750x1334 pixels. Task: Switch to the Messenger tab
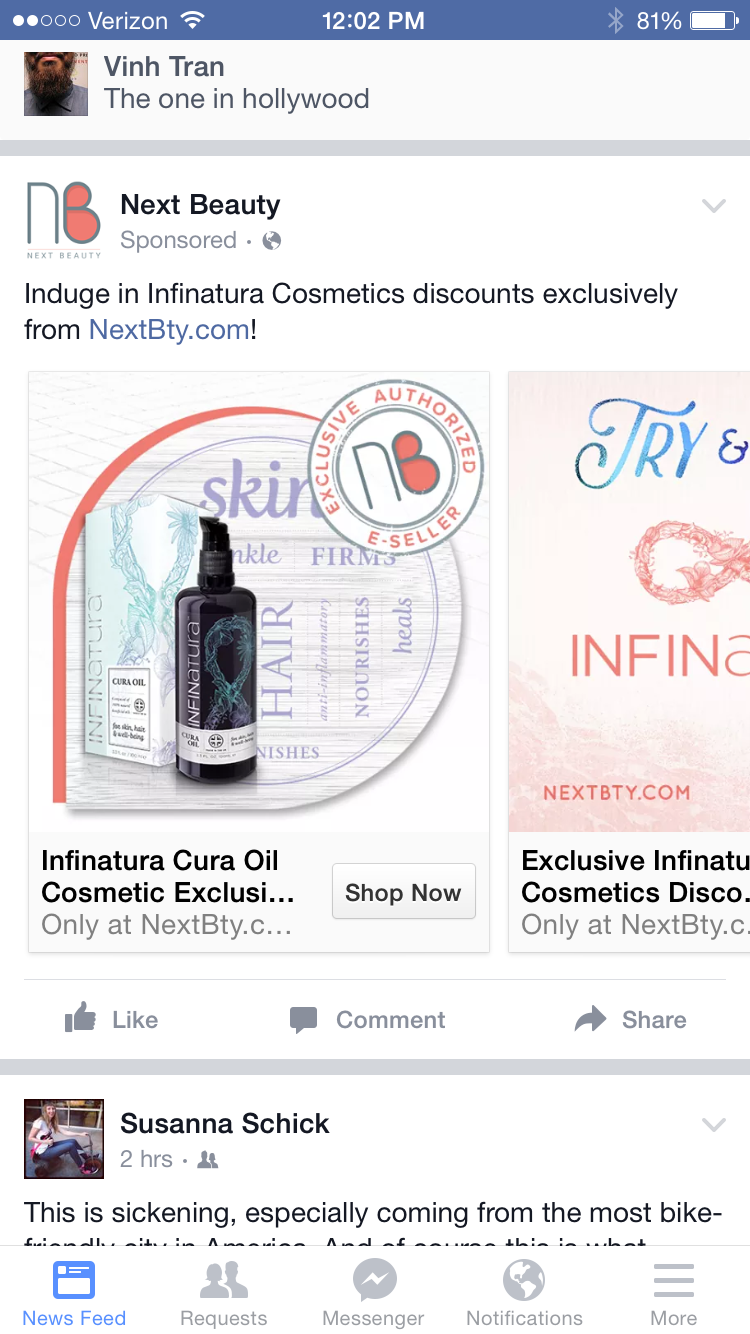click(374, 1293)
